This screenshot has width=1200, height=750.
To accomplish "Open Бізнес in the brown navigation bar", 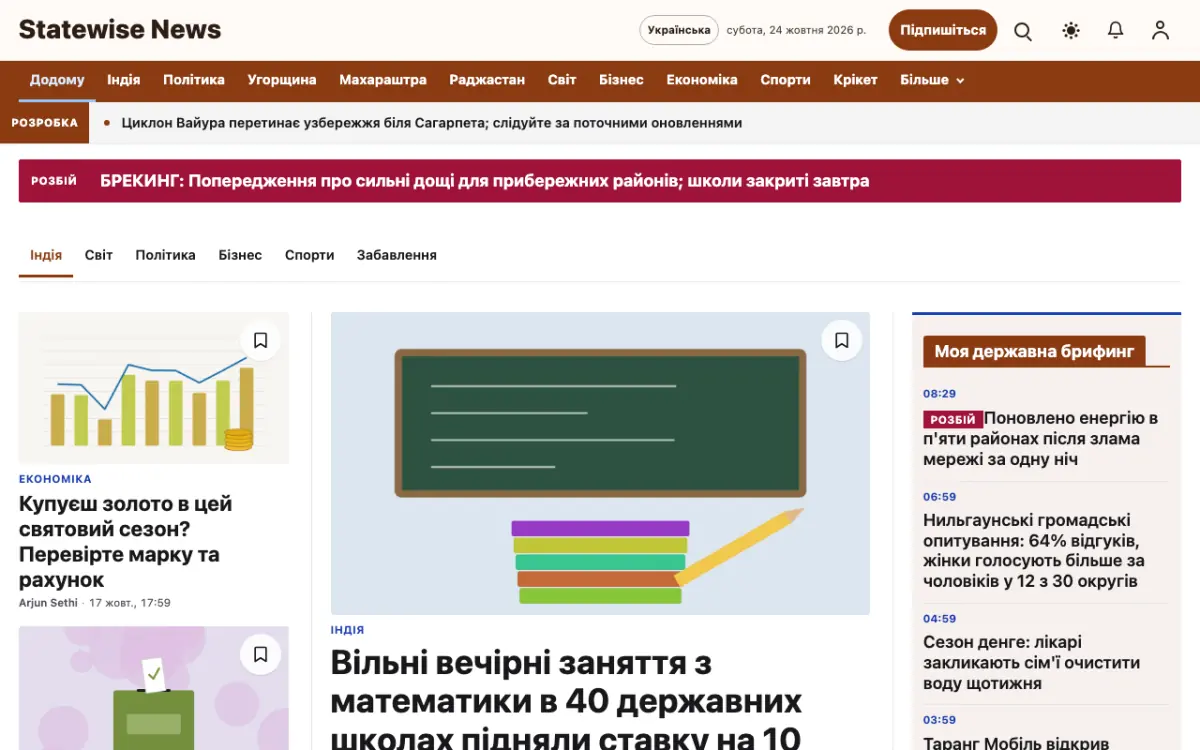I will point(621,80).
